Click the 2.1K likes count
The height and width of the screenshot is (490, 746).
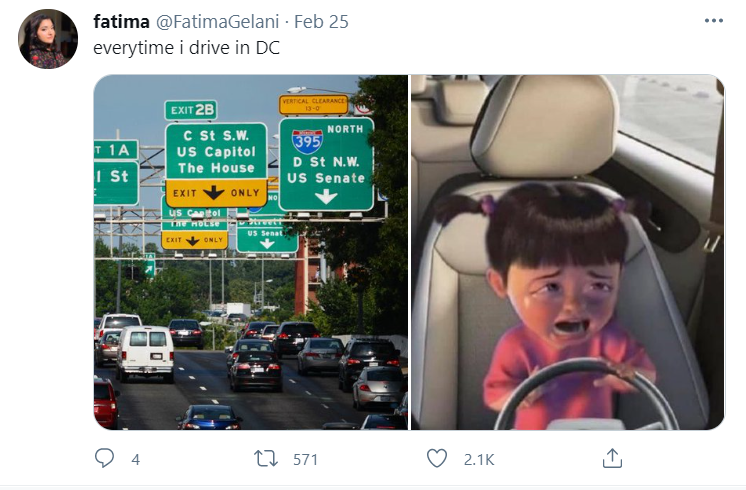(478, 459)
